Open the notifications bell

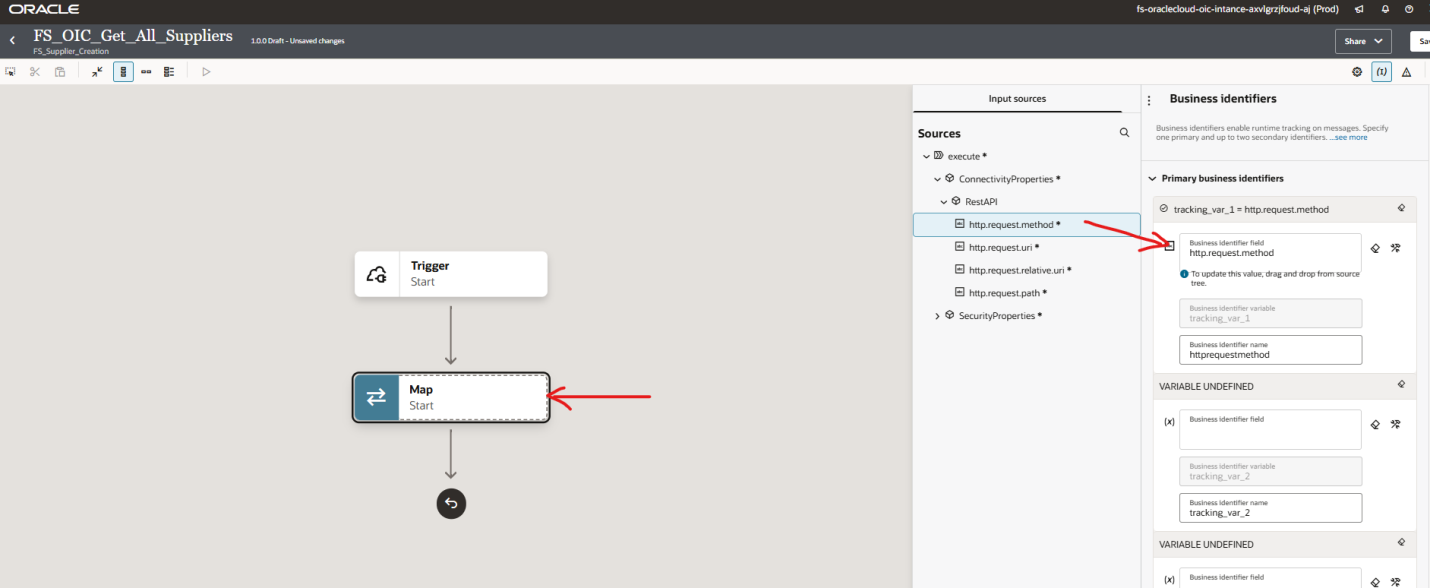point(1384,9)
